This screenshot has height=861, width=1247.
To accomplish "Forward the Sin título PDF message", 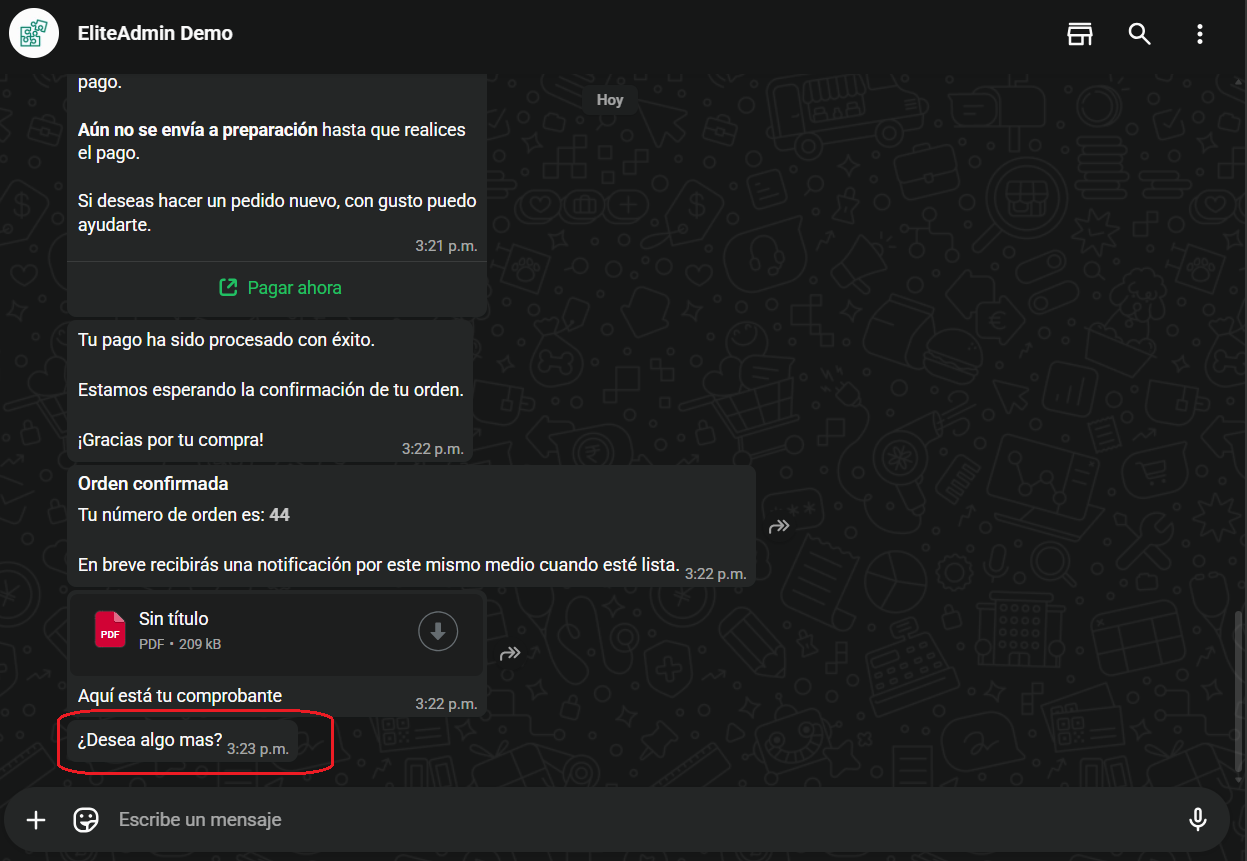I will 510,654.
